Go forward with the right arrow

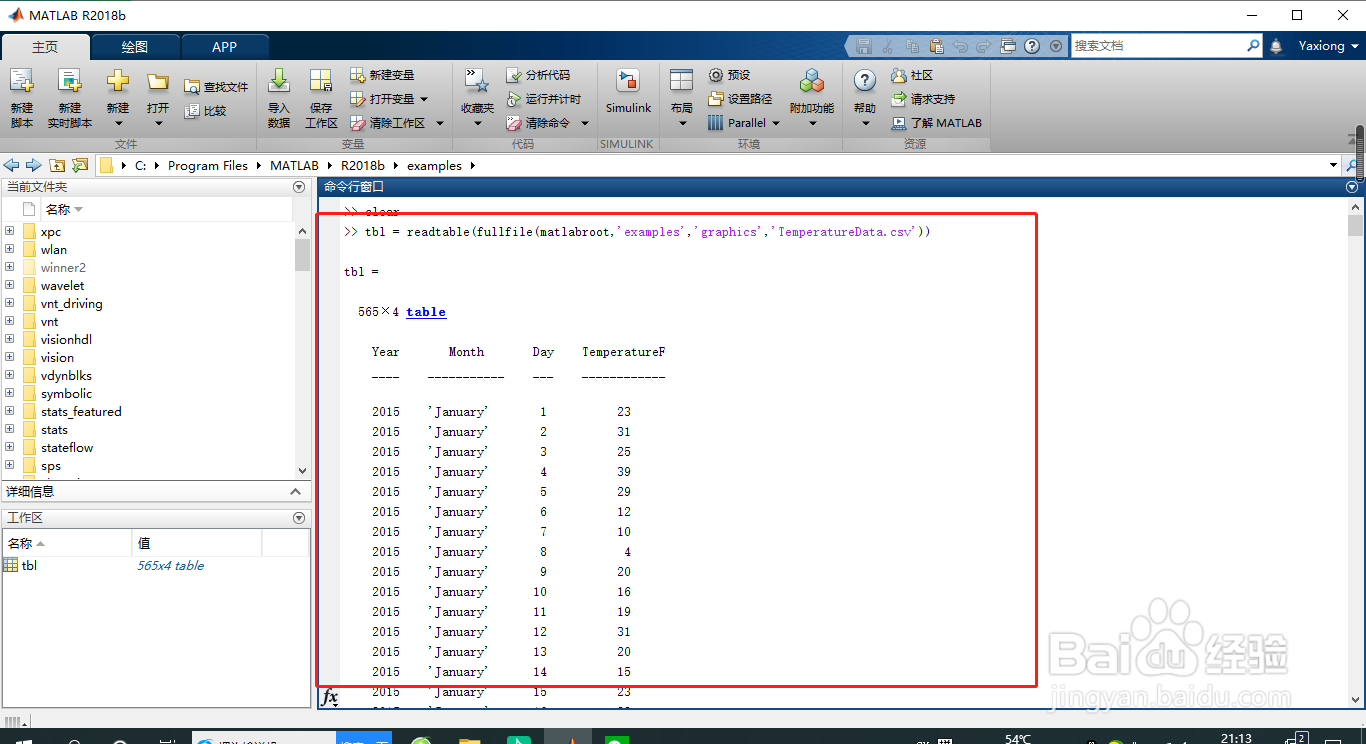click(x=33, y=165)
